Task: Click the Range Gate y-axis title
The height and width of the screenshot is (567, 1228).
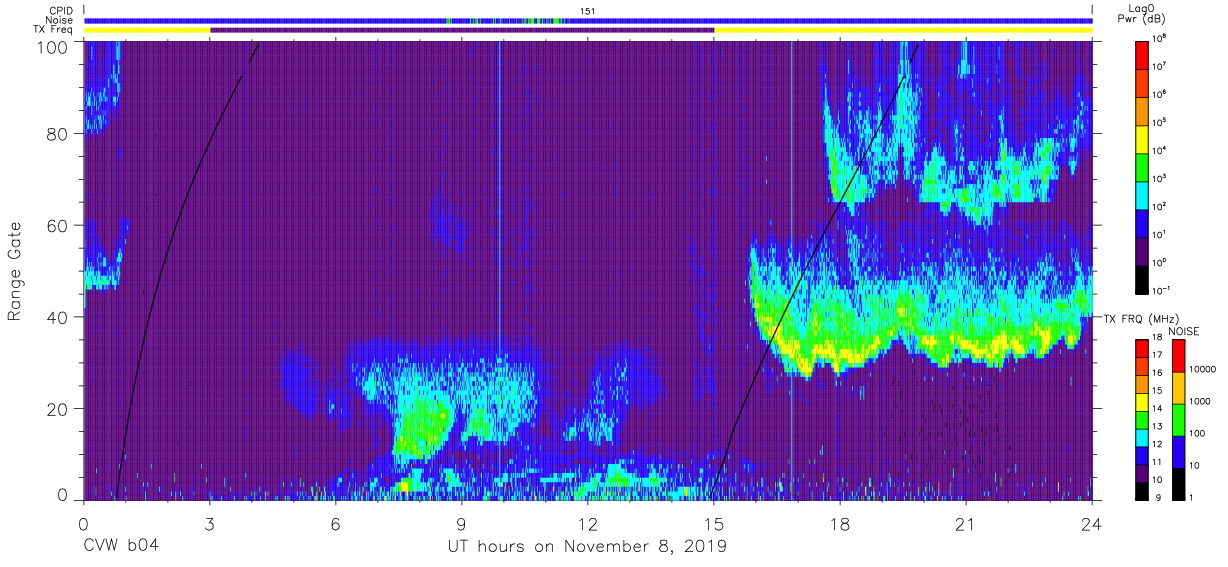Action: pos(15,271)
